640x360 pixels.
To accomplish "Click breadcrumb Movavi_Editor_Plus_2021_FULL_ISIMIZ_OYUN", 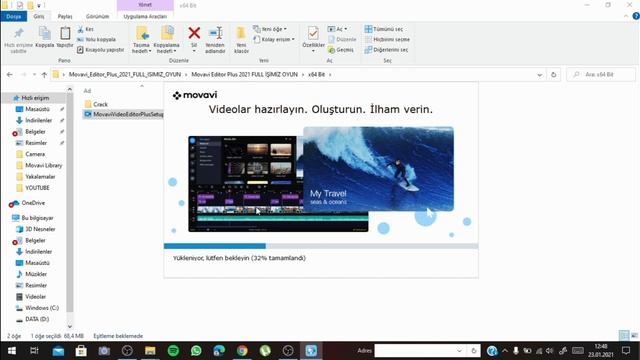I will [124, 75].
